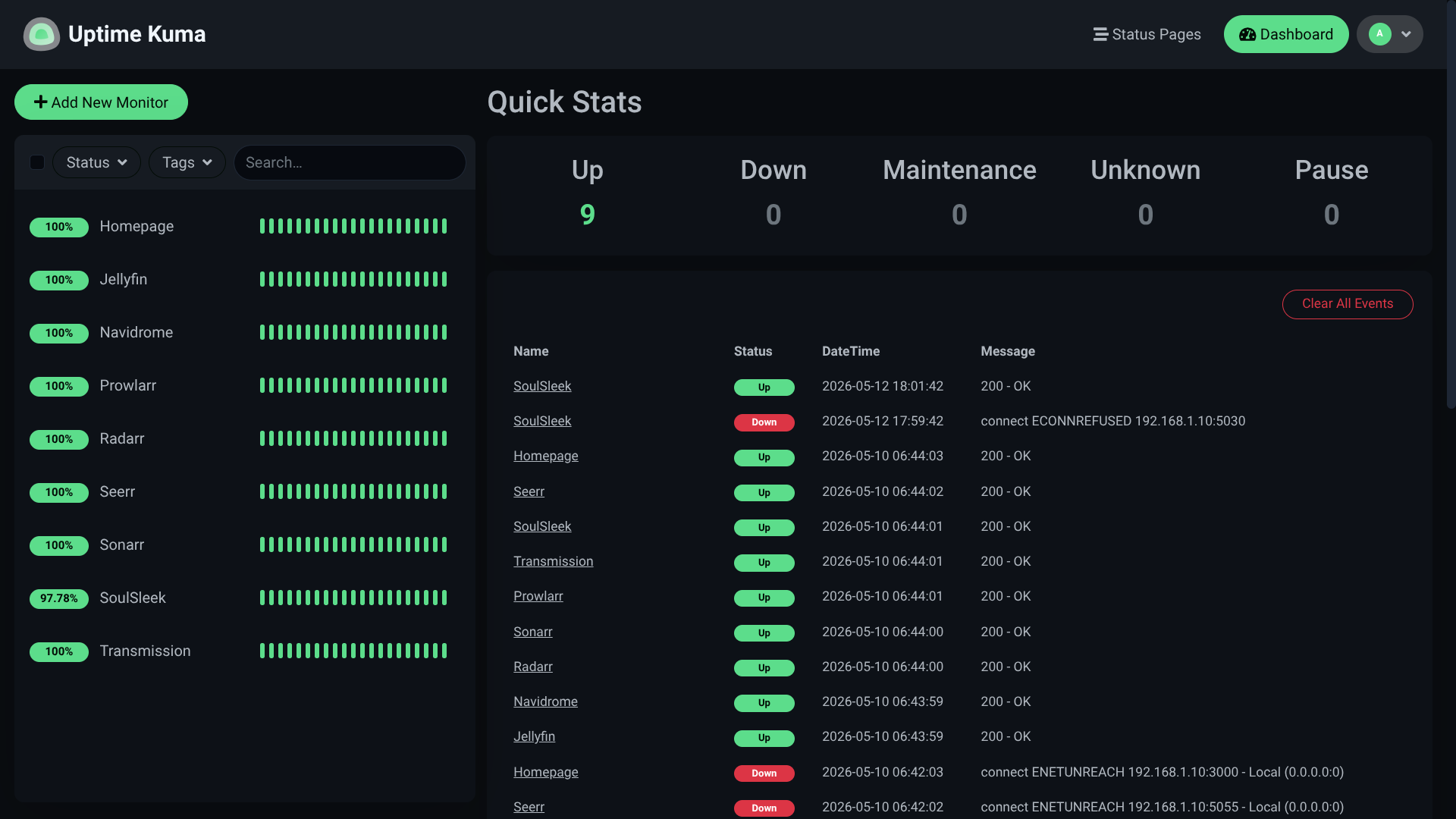Select the SoulSleek monitor in list
The image size is (1456, 819).
point(244,598)
